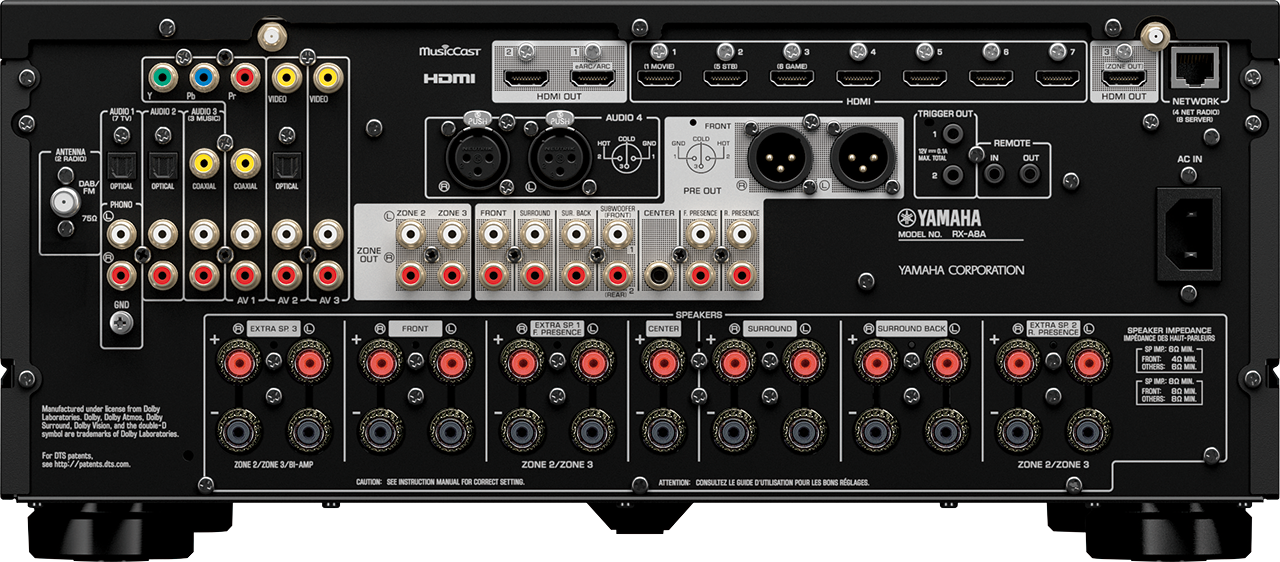Screen dimensions: 1280x562
Task: Click the TRIGGER OUT 1 jack
Action: (x=954, y=134)
